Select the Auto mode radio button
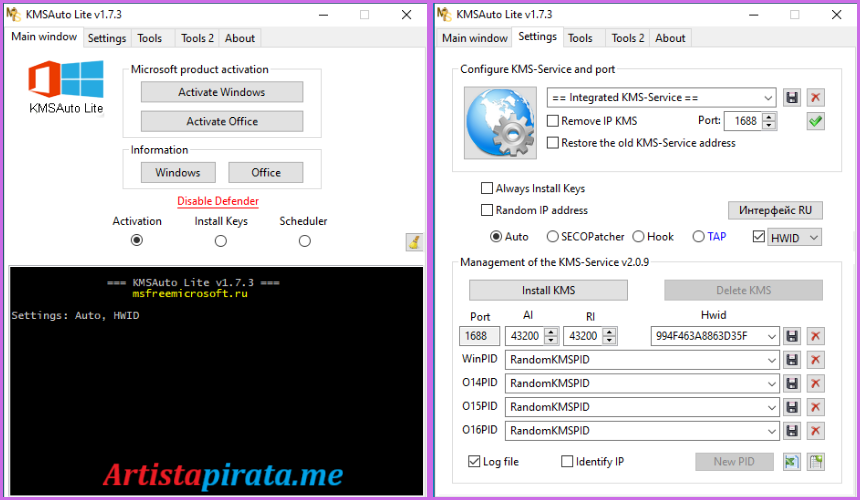This screenshot has width=860, height=500. click(496, 236)
